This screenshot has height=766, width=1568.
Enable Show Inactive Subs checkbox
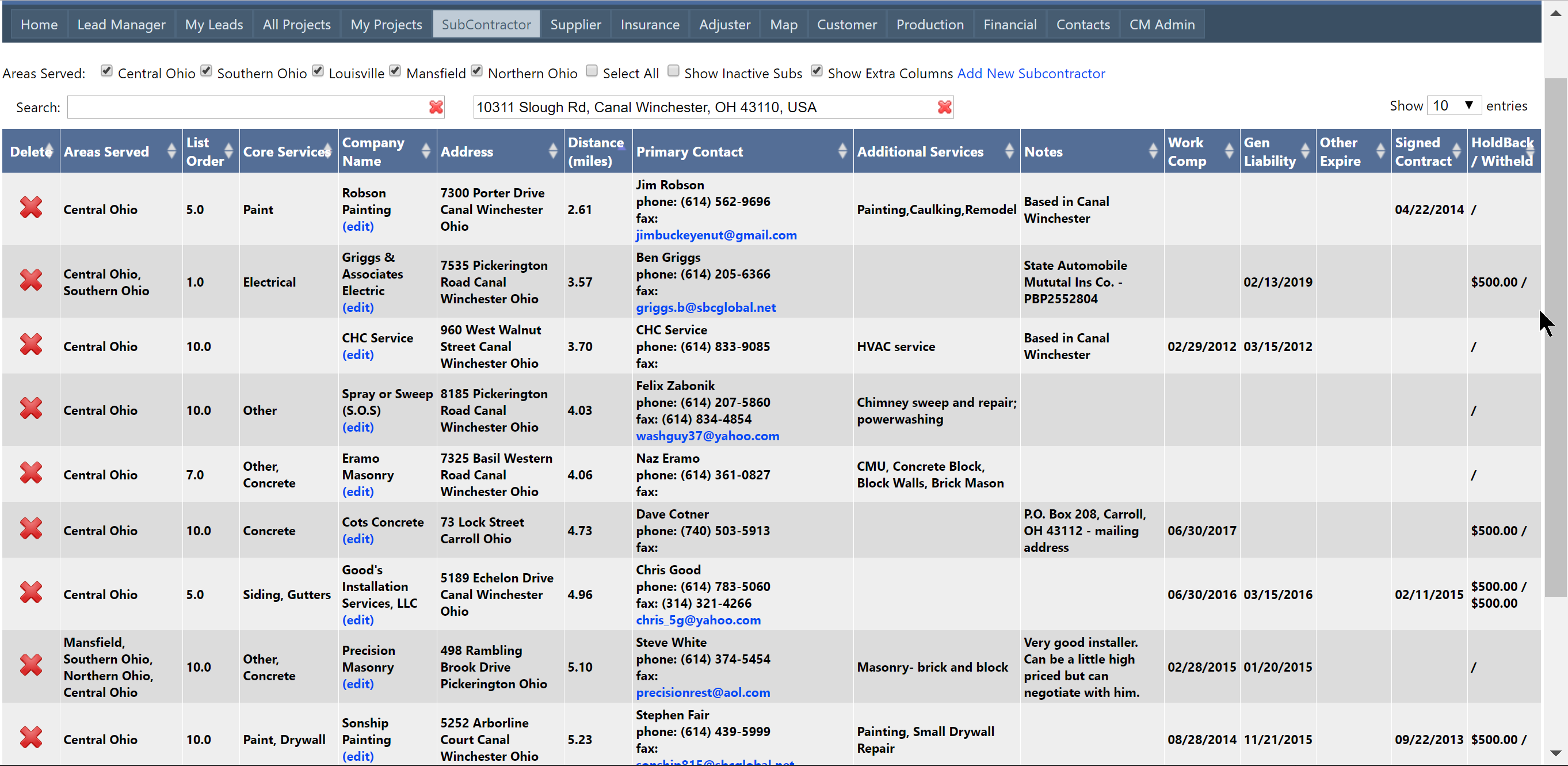click(x=673, y=71)
